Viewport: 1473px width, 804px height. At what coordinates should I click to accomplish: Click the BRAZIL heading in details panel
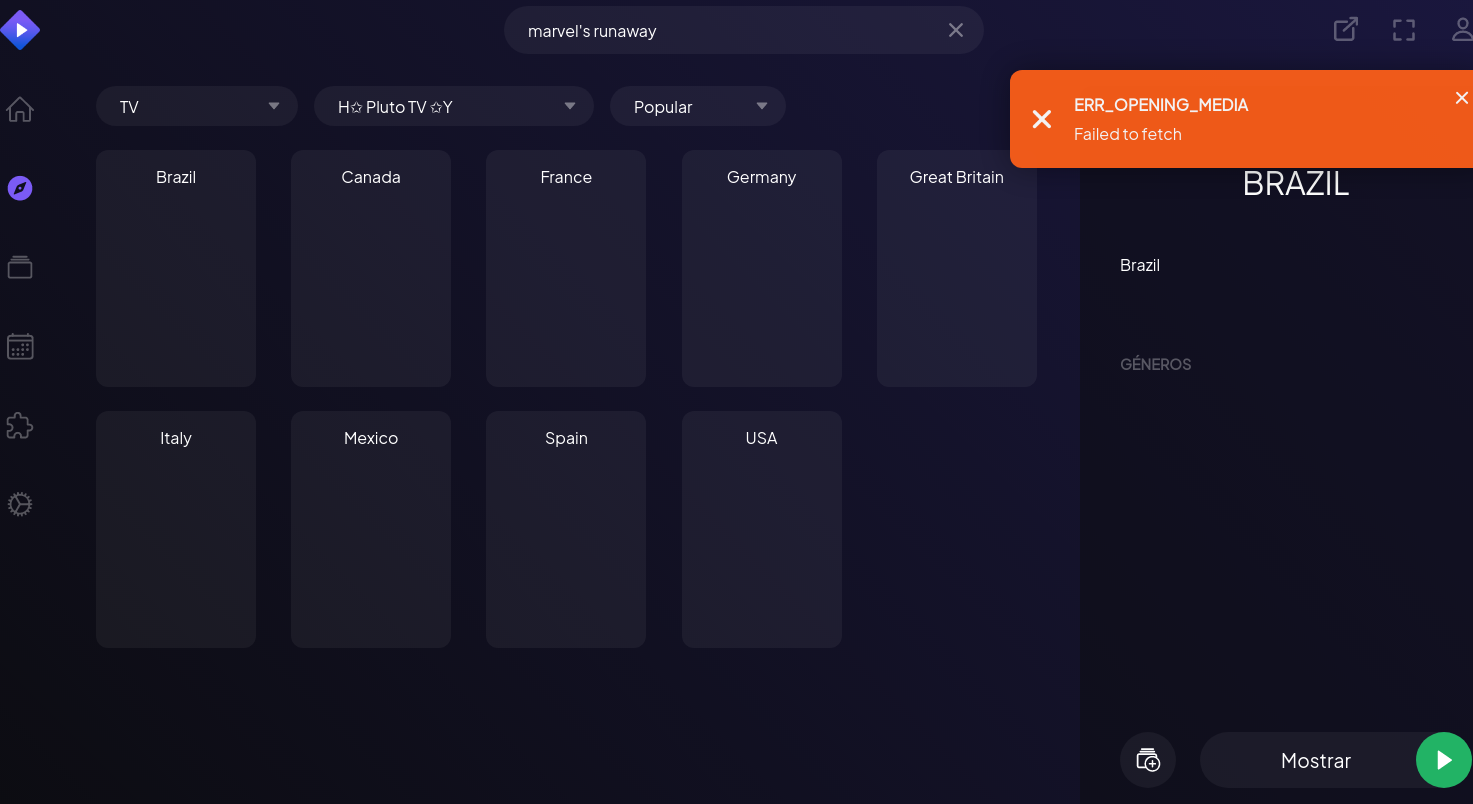pos(1296,183)
